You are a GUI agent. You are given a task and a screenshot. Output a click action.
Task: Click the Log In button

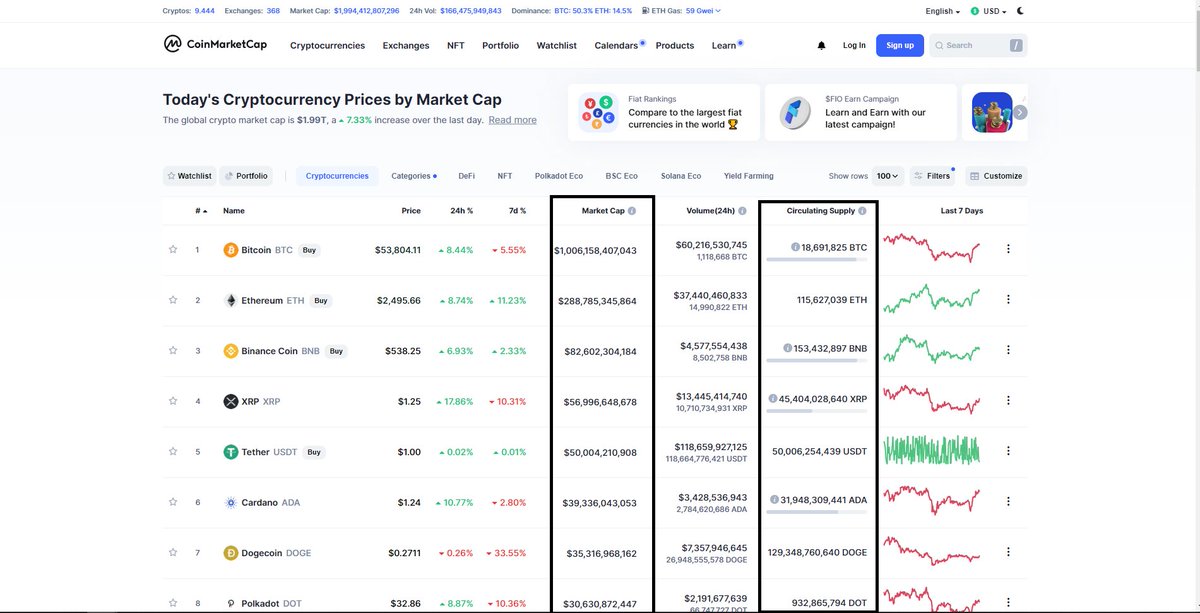pyautogui.click(x=854, y=45)
